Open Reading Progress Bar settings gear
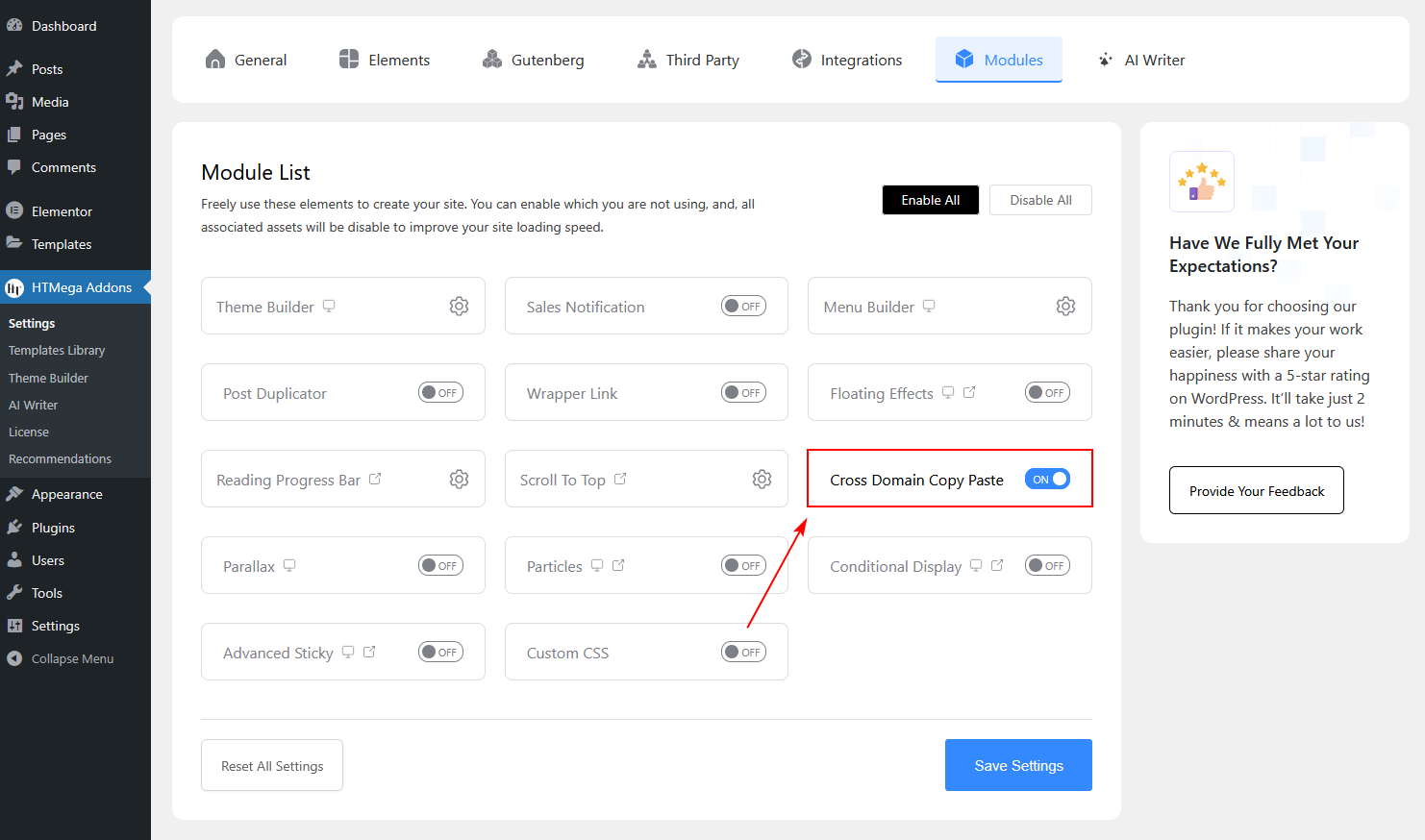Screen dimensions: 1425x840 click(x=459, y=478)
